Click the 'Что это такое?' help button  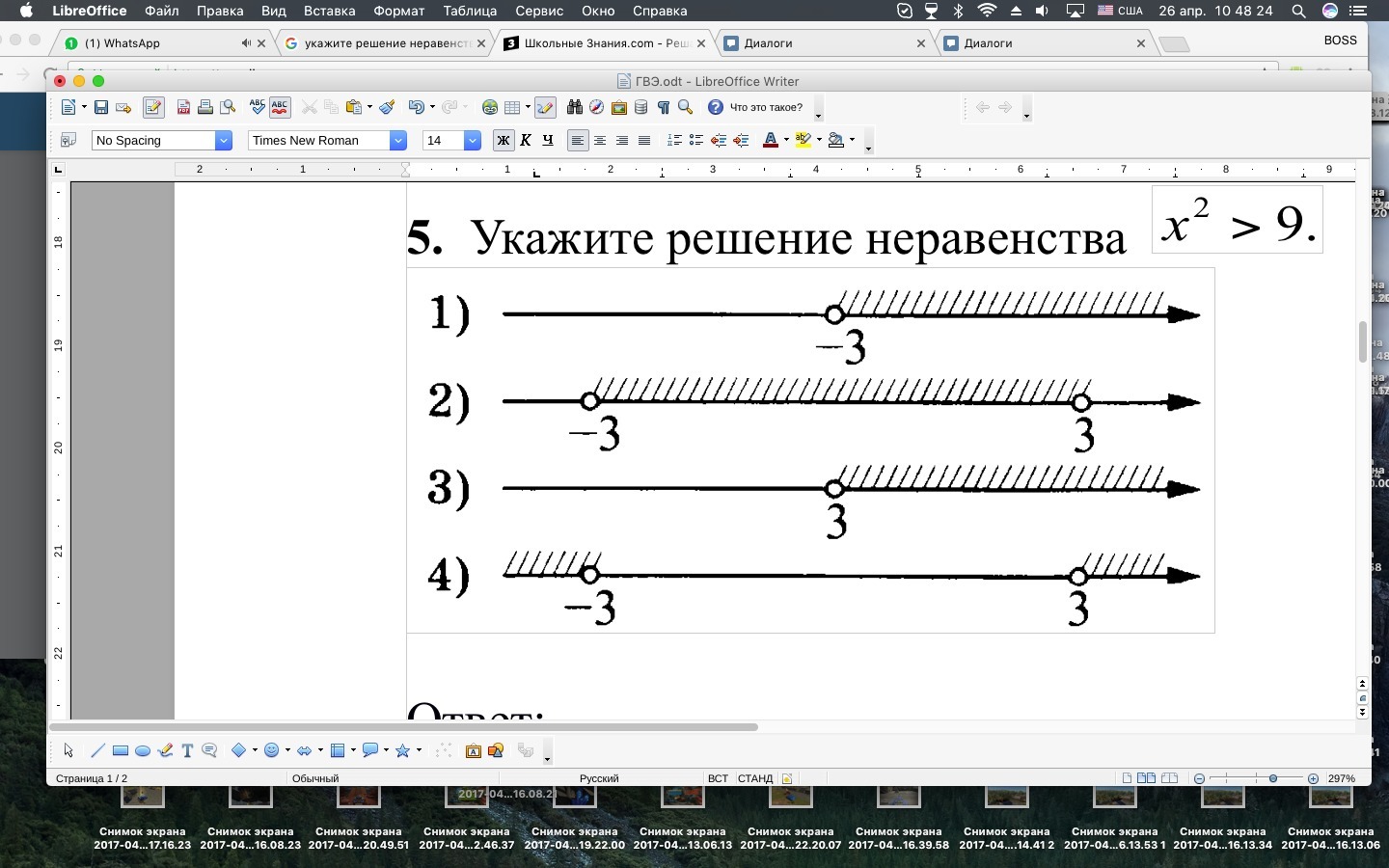tap(755, 107)
